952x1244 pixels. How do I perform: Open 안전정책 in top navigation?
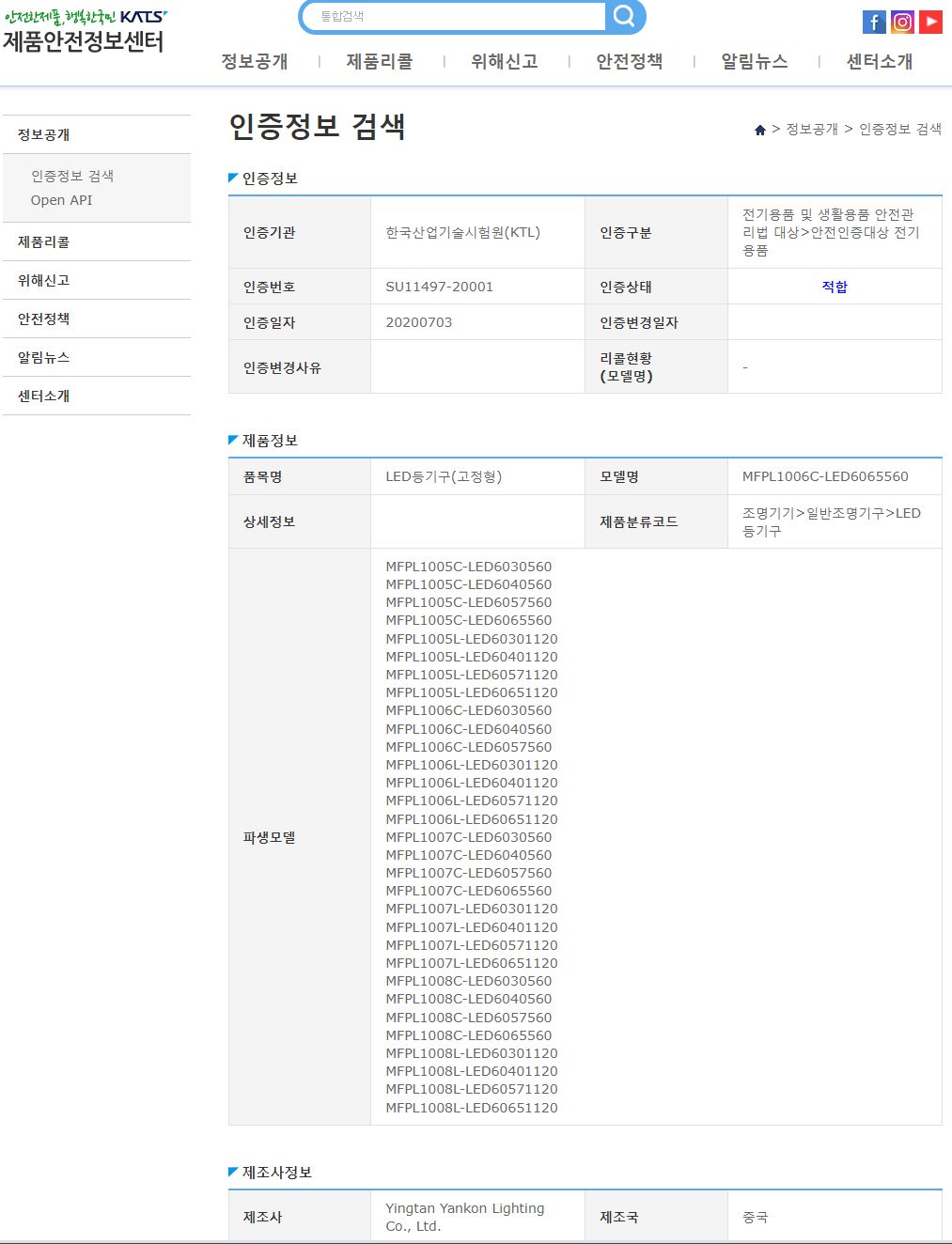(x=630, y=61)
